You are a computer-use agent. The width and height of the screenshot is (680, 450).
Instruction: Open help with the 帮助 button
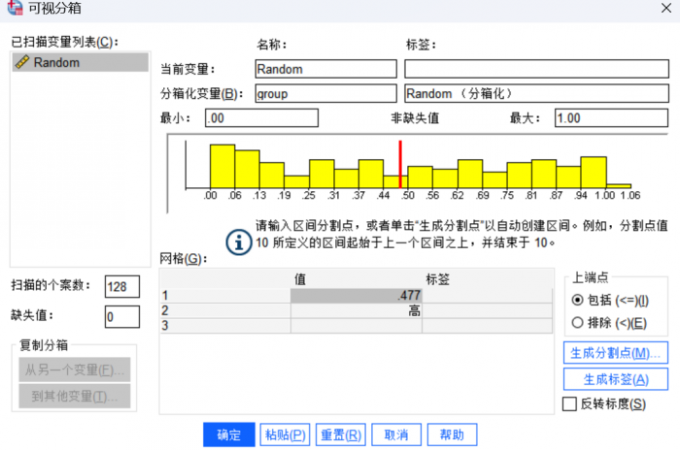coord(452,434)
